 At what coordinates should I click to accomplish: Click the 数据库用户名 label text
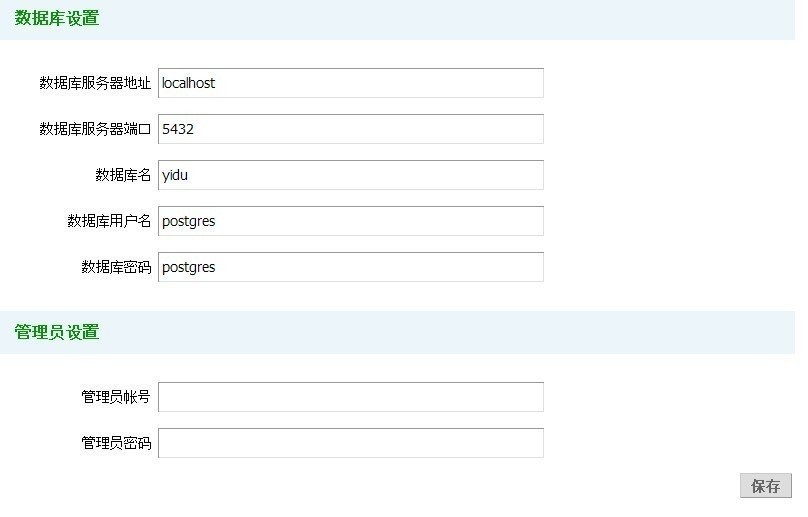click(109, 221)
